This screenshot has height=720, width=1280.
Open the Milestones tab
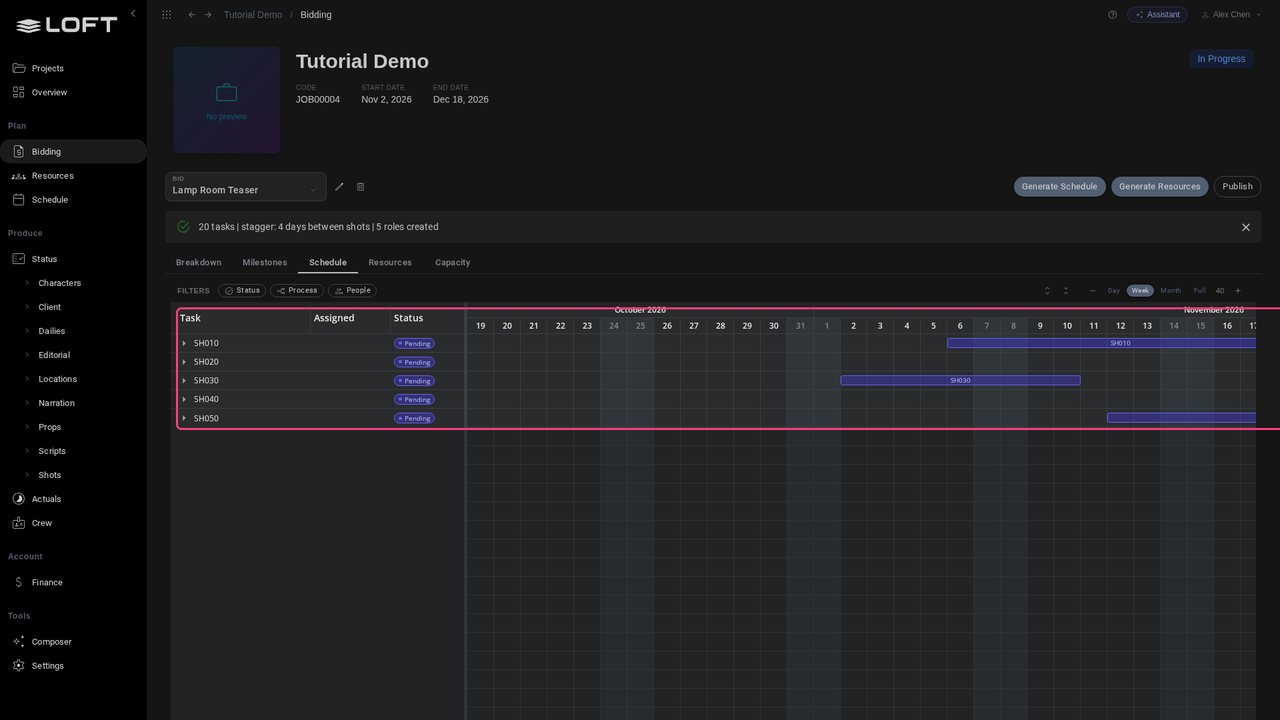[x=265, y=263]
